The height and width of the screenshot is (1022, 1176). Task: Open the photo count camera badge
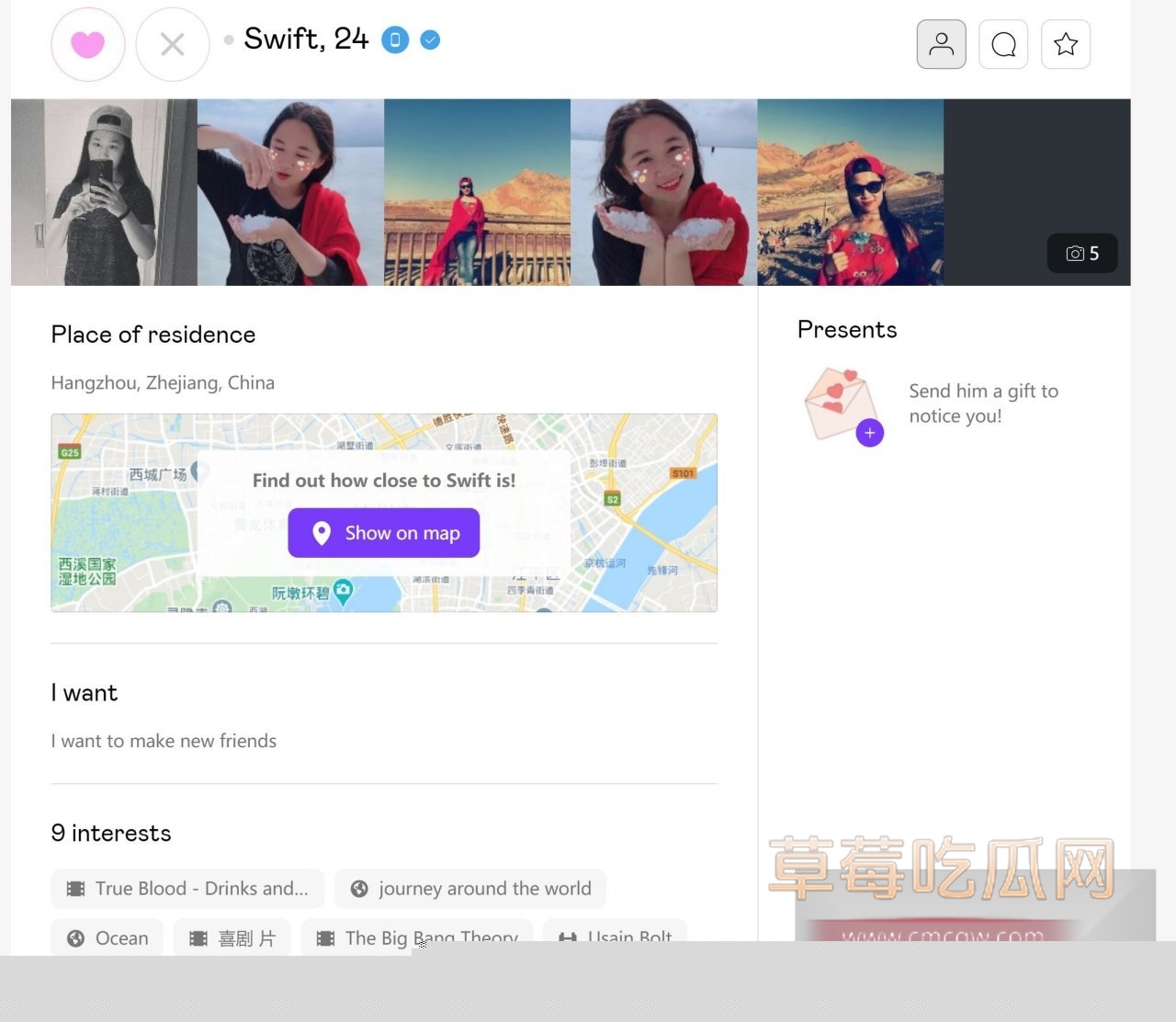(x=1082, y=254)
